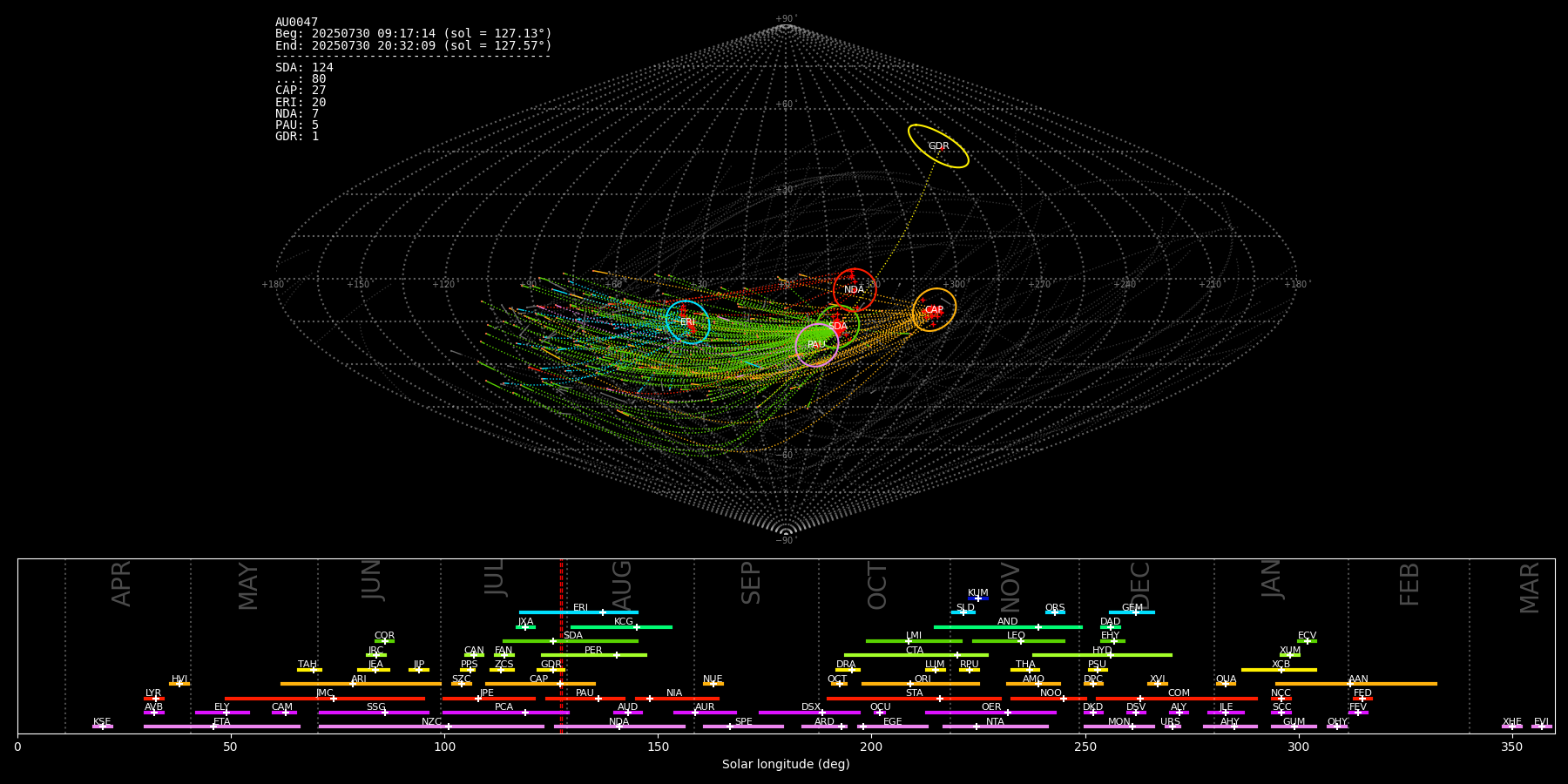
Task: Click the 'Beg: 20250730 09:17:14' line
Action: [x=414, y=34]
